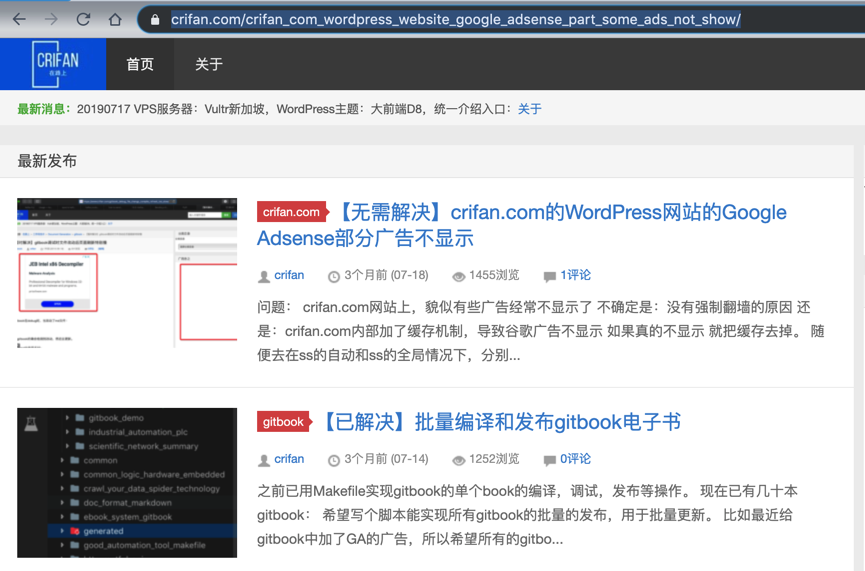Click the 最新消息 label

click(44, 109)
